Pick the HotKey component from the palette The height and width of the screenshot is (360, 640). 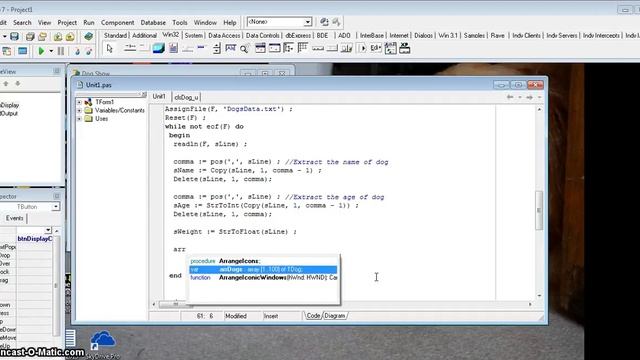click(x=231, y=49)
